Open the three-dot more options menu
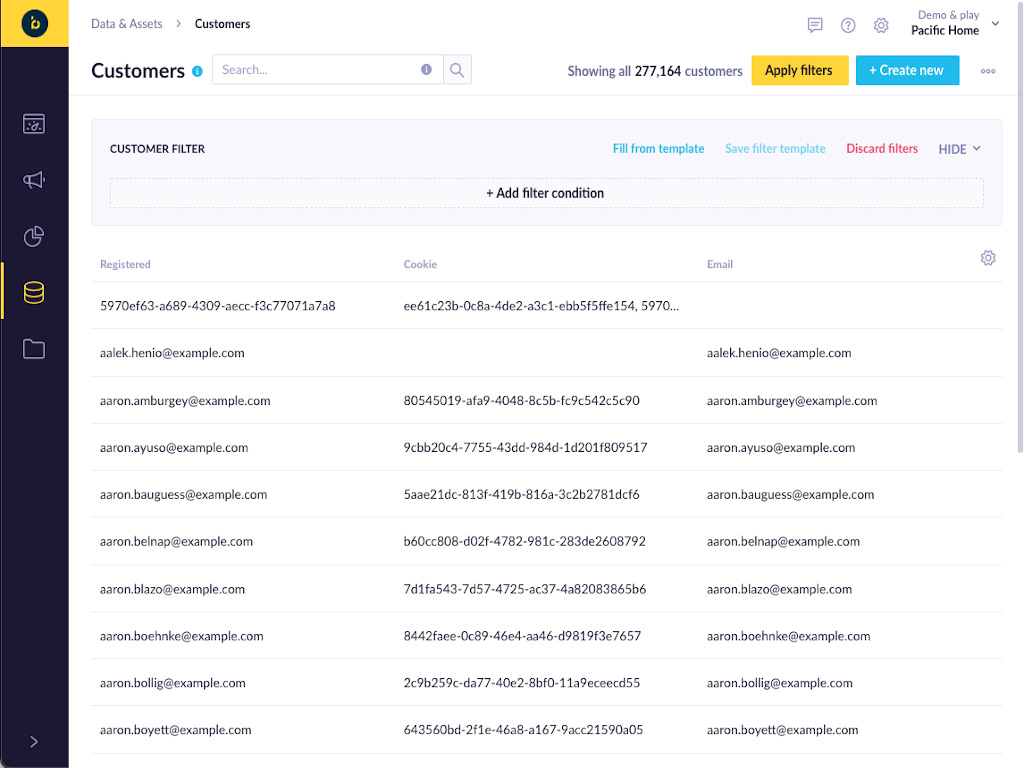This screenshot has width=1024, height=768. tap(988, 71)
